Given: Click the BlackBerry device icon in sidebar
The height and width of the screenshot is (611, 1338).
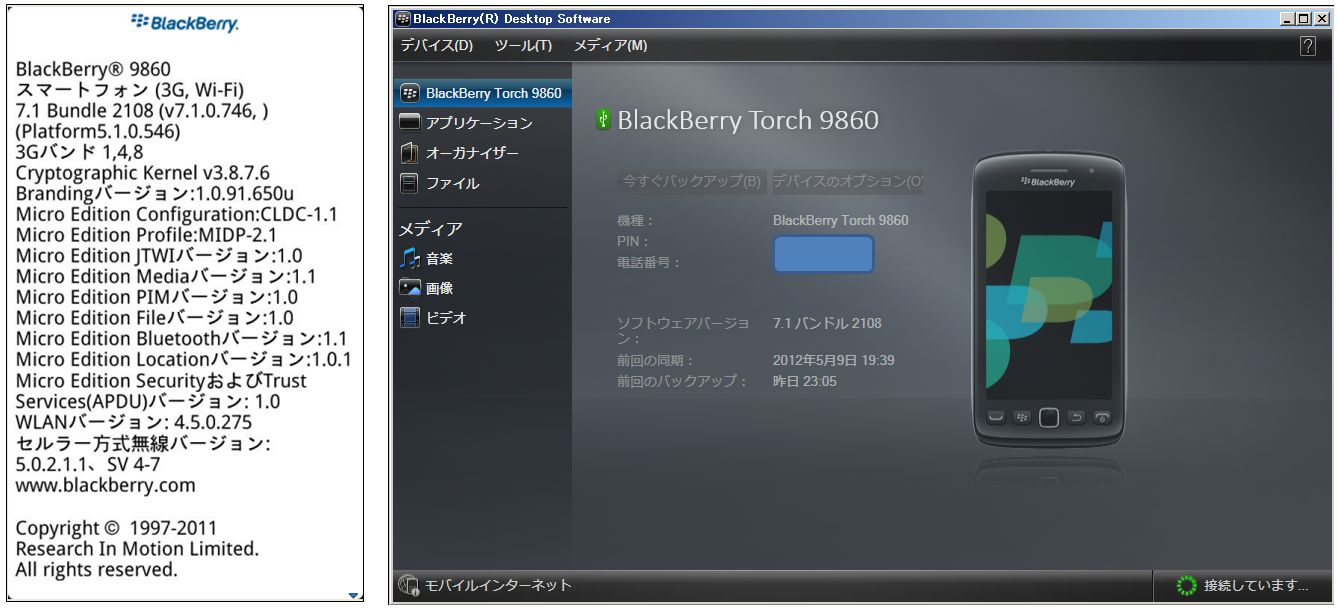Looking at the screenshot, I should click(409, 93).
